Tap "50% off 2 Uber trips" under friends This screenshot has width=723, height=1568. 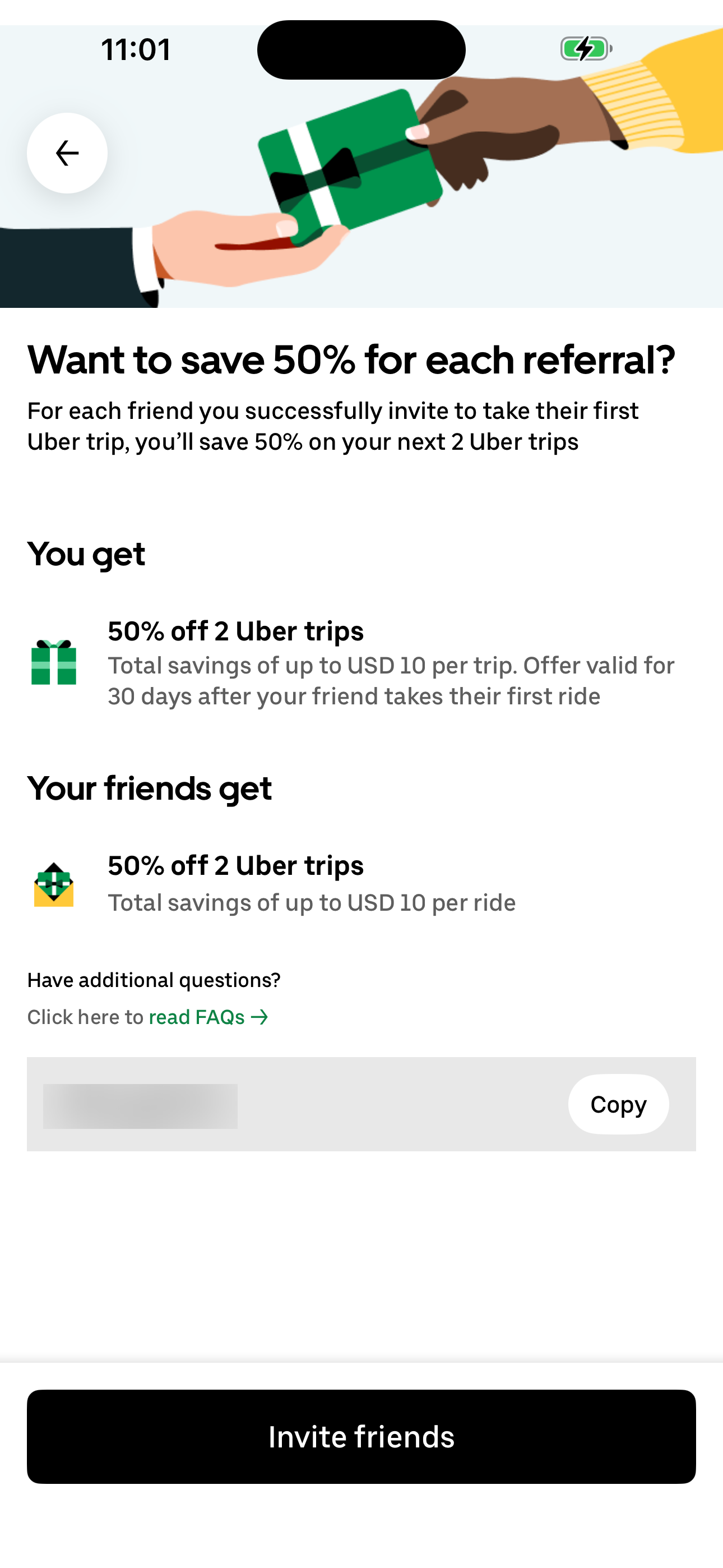[x=235, y=865]
